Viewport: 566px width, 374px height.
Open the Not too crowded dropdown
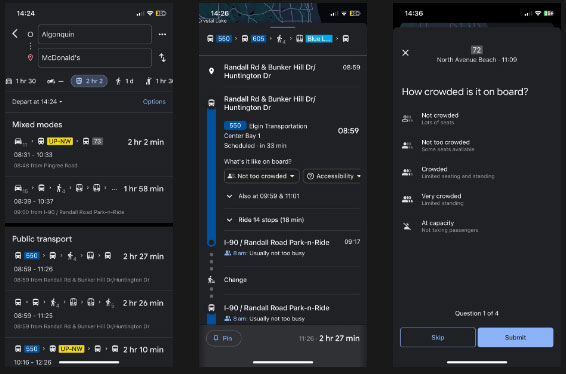(262, 176)
